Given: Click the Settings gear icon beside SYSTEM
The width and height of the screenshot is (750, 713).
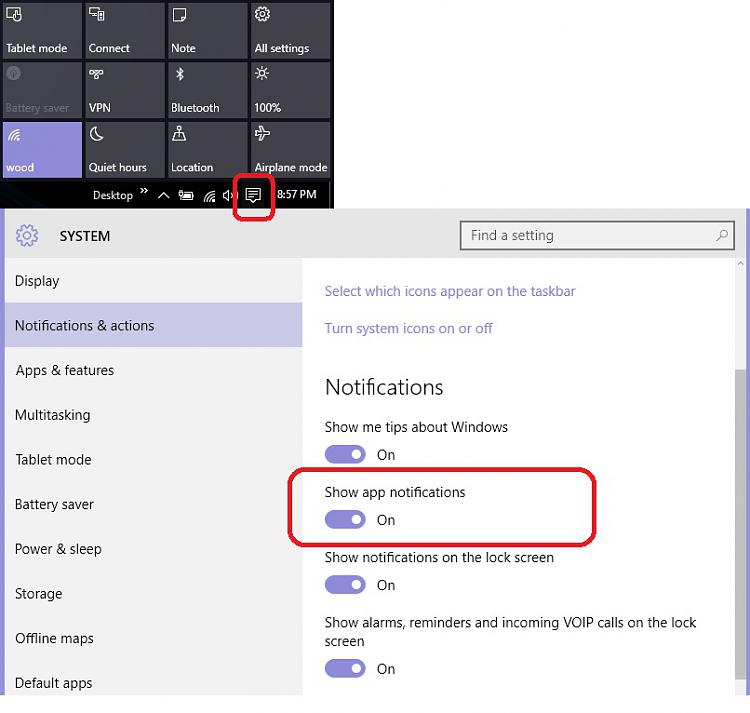Looking at the screenshot, I should pos(27,235).
